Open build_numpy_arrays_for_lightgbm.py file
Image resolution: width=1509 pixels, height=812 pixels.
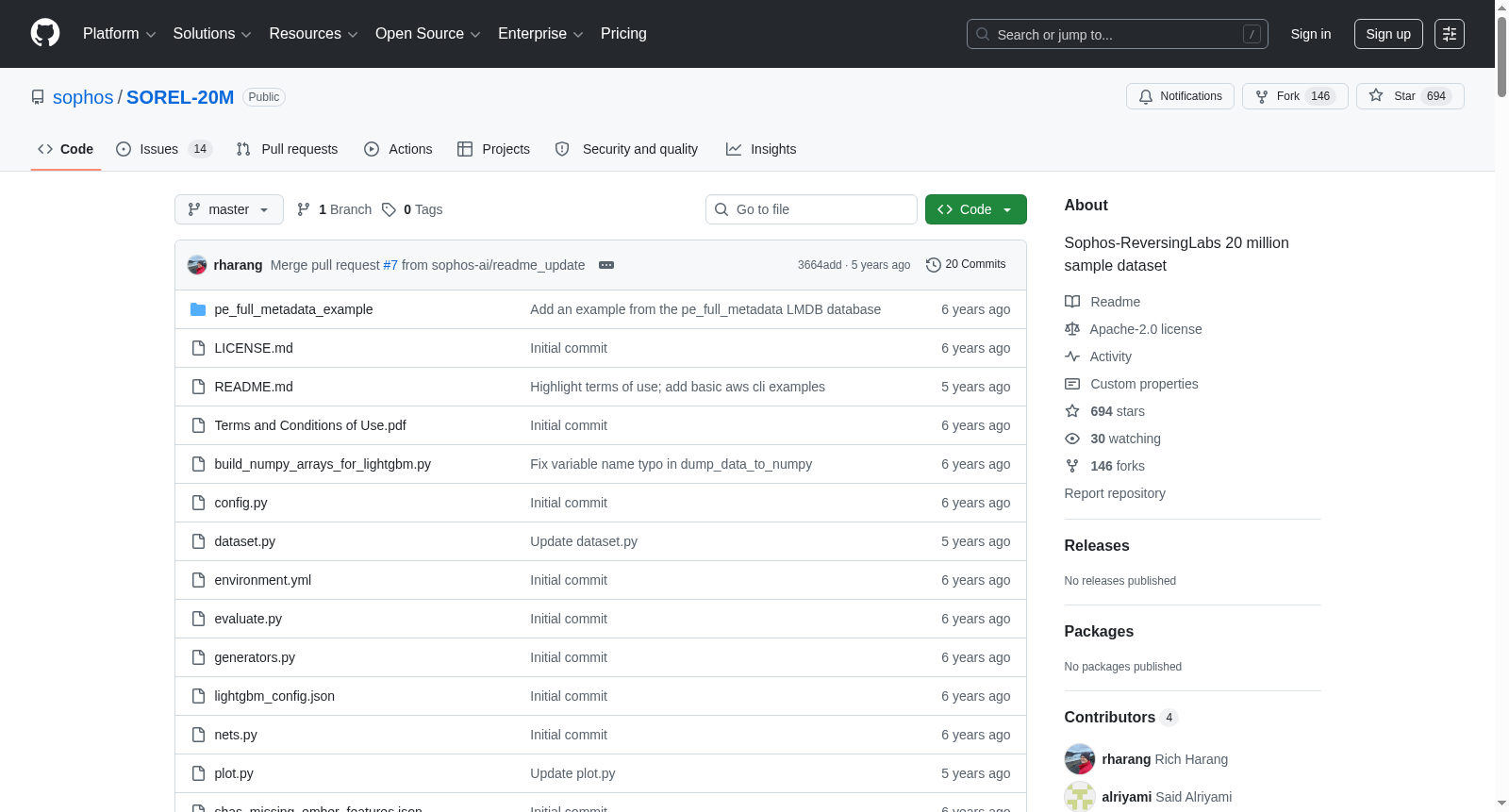(323, 464)
